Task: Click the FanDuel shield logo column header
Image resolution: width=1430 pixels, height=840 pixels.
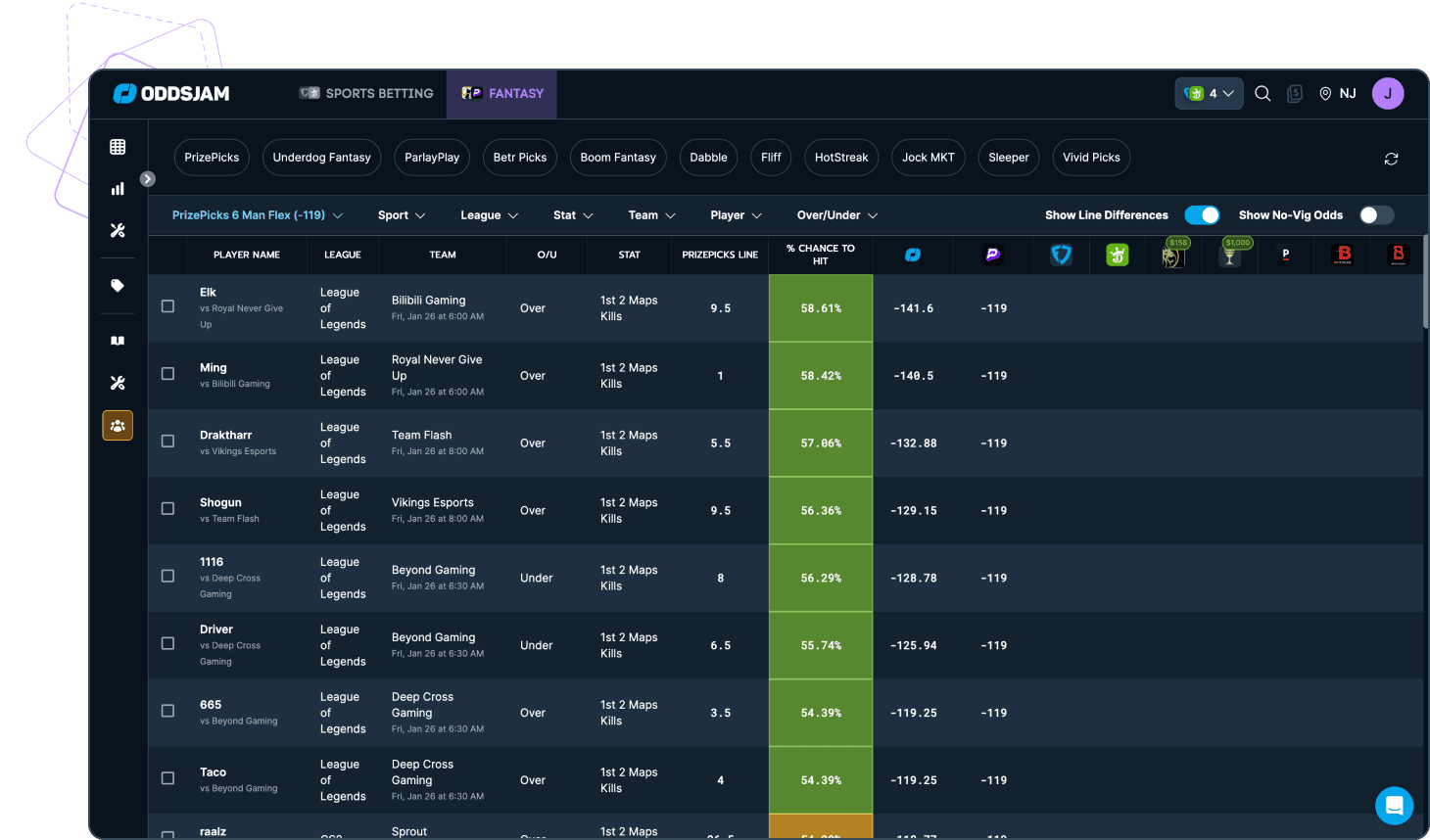Action: pos(1062,255)
